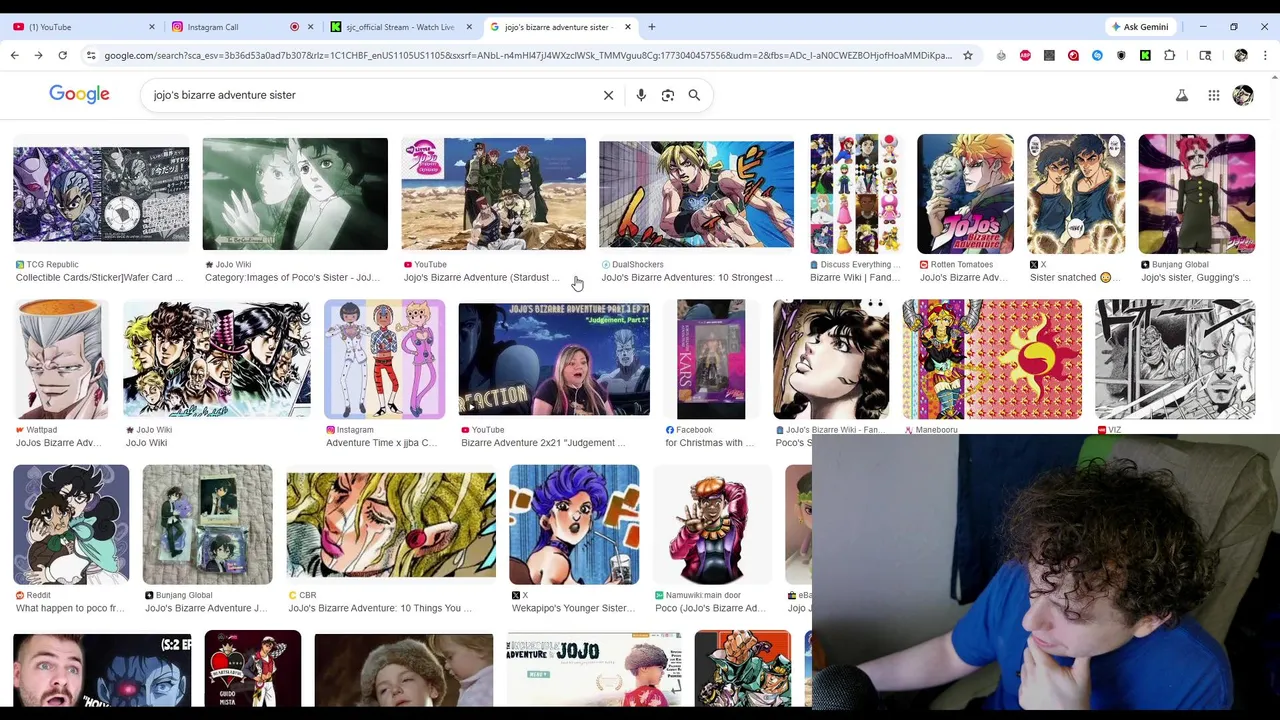Open the Manebooru sun pattern image
This screenshot has height=720, width=1280.
[992, 359]
